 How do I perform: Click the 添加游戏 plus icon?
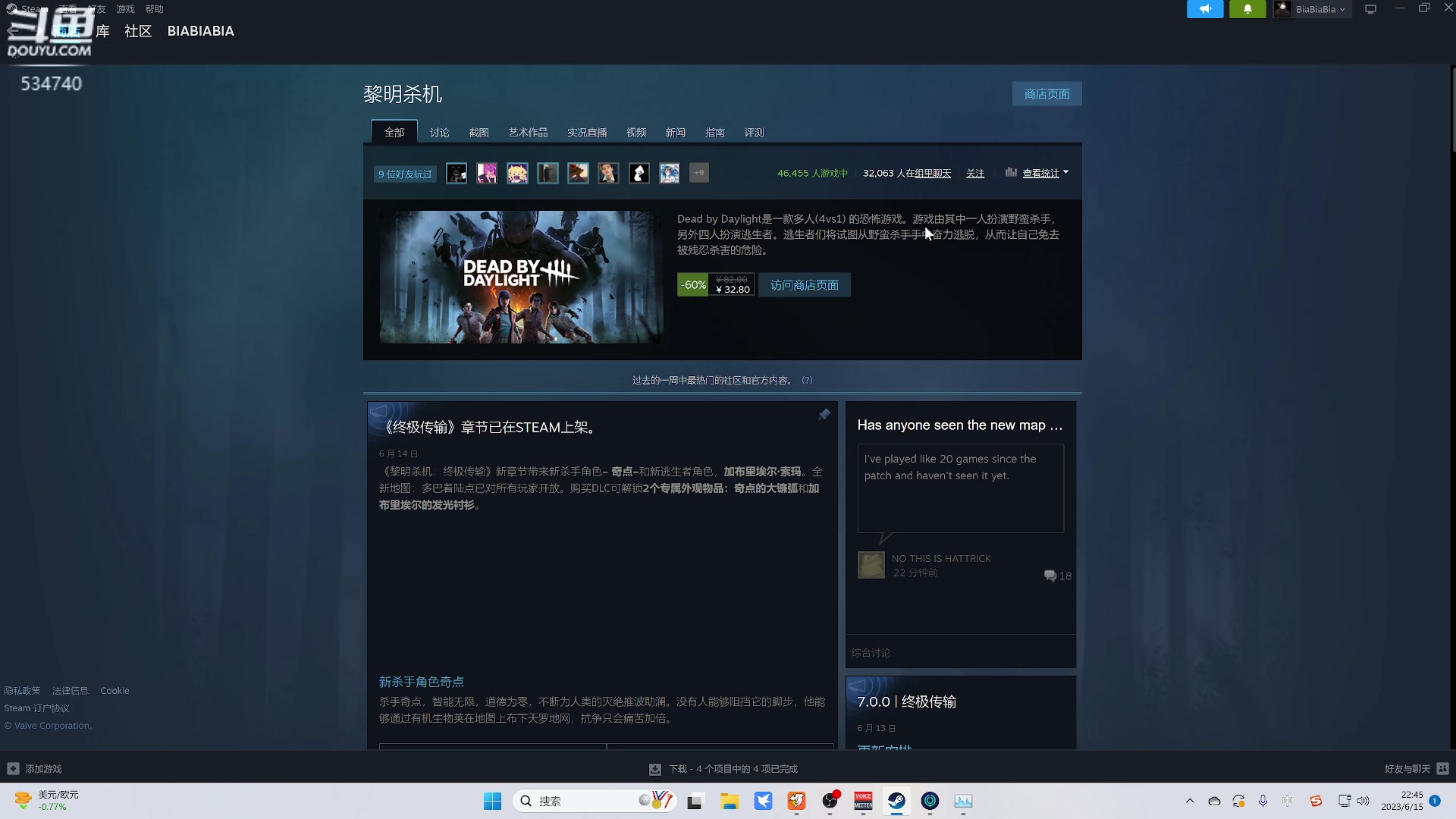(13, 769)
